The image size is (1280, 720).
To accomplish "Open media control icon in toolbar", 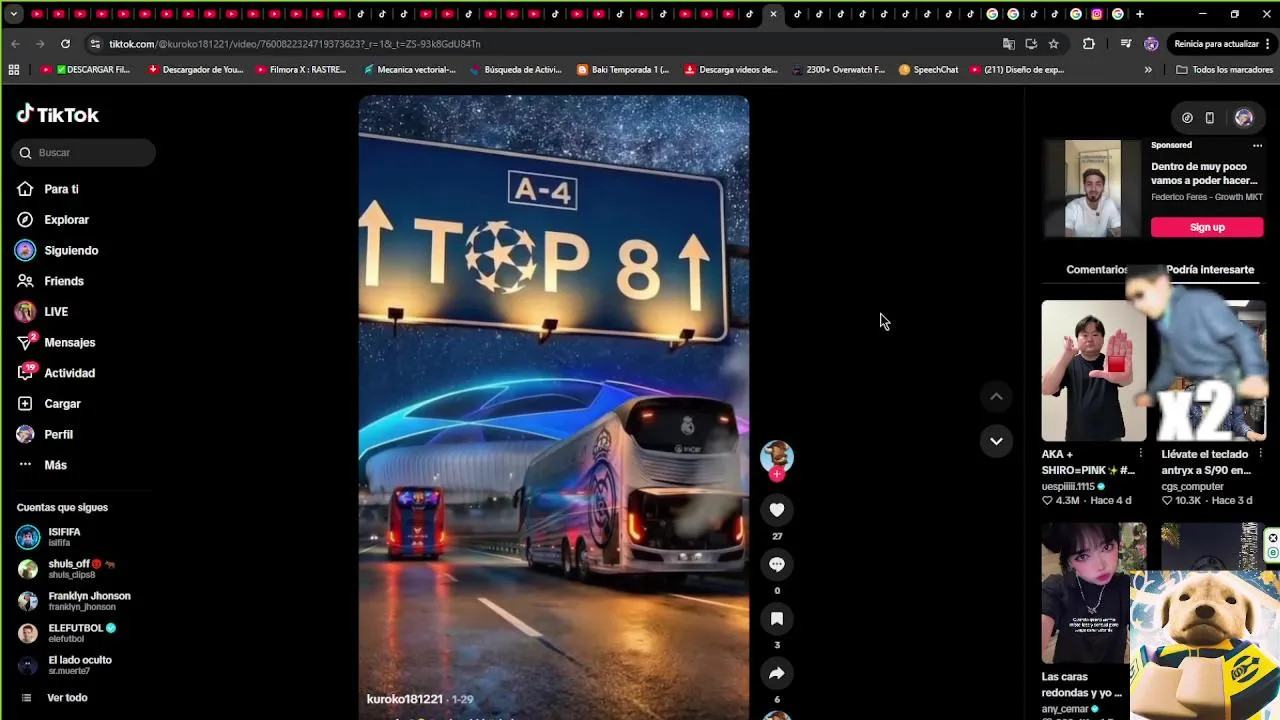I will 1126,44.
